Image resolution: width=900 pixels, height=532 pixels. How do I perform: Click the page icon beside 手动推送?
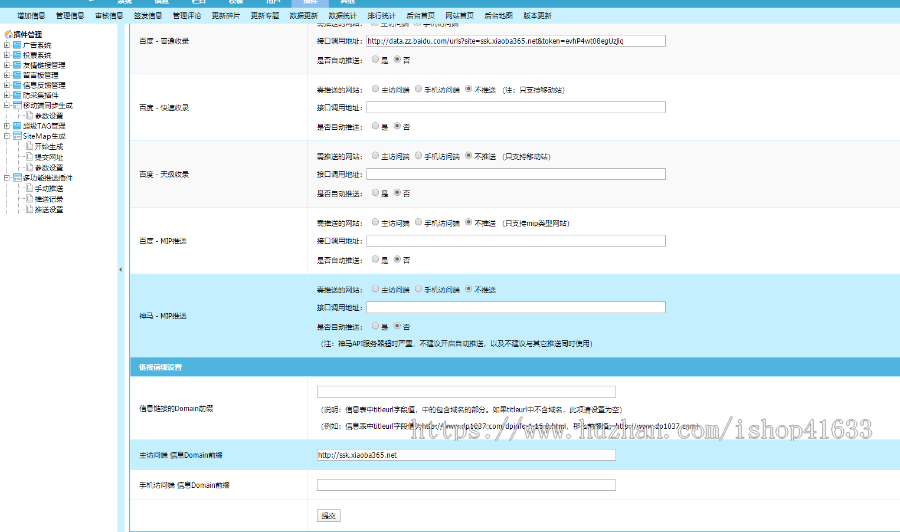[x=29, y=188]
